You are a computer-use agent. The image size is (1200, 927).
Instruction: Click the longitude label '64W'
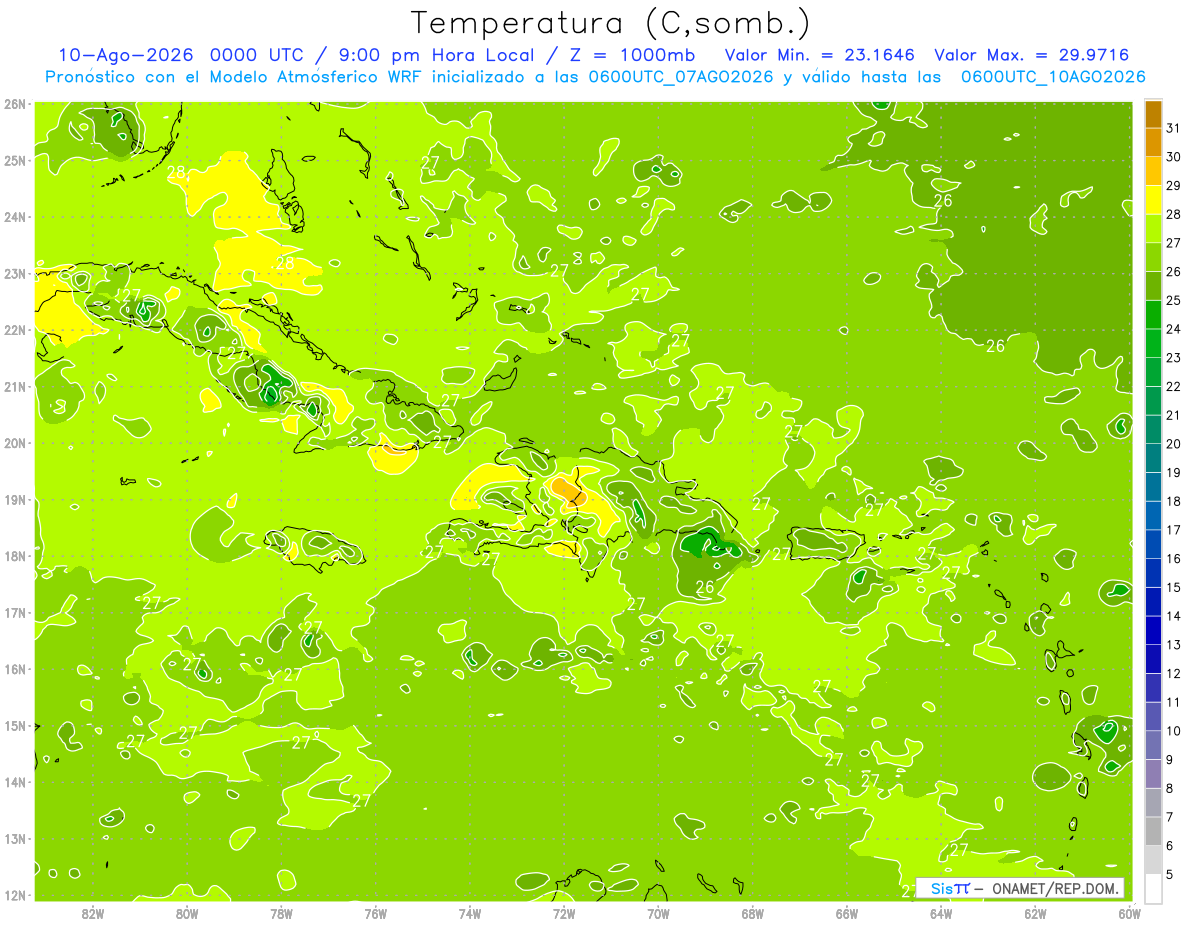coord(941,913)
